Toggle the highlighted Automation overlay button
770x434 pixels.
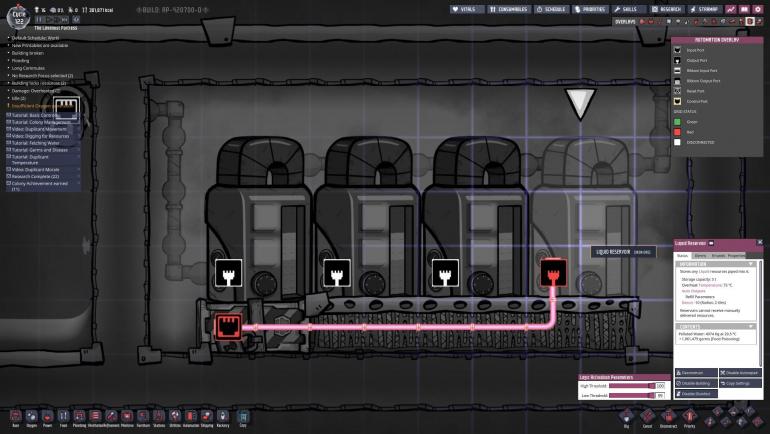click(x=750, y=21)
